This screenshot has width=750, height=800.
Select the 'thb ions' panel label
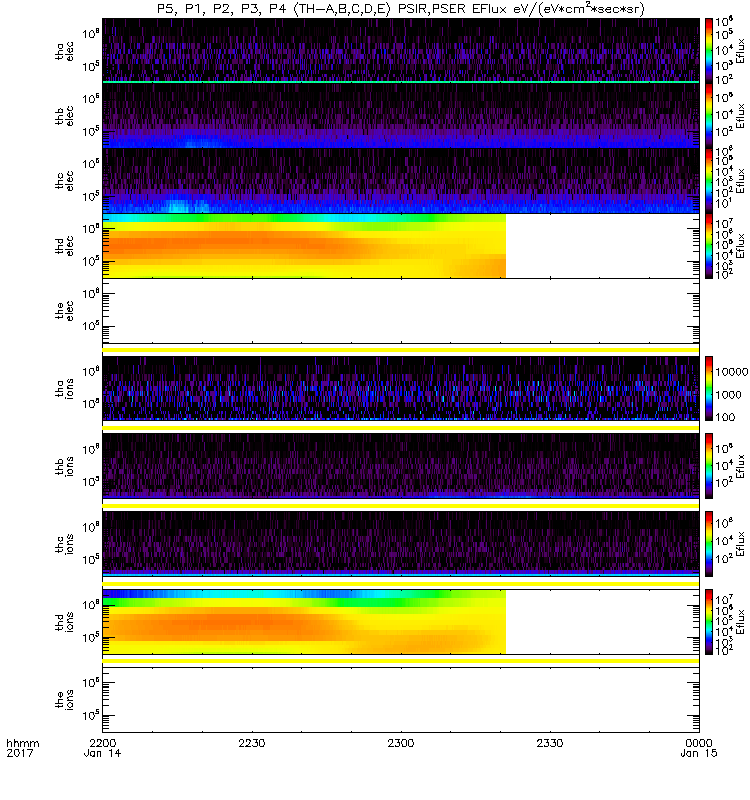click(x=64, y=466)
